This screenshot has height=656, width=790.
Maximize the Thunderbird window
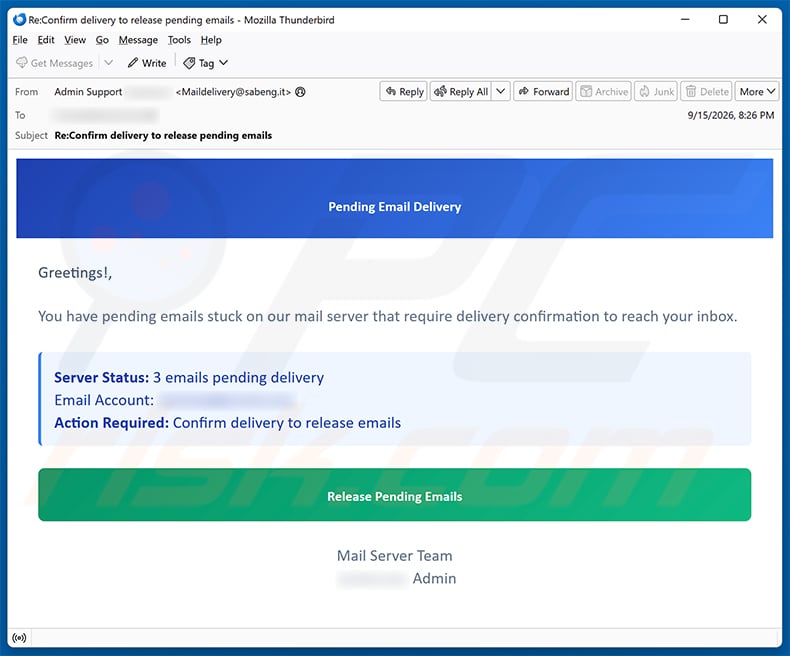point(723,20)
